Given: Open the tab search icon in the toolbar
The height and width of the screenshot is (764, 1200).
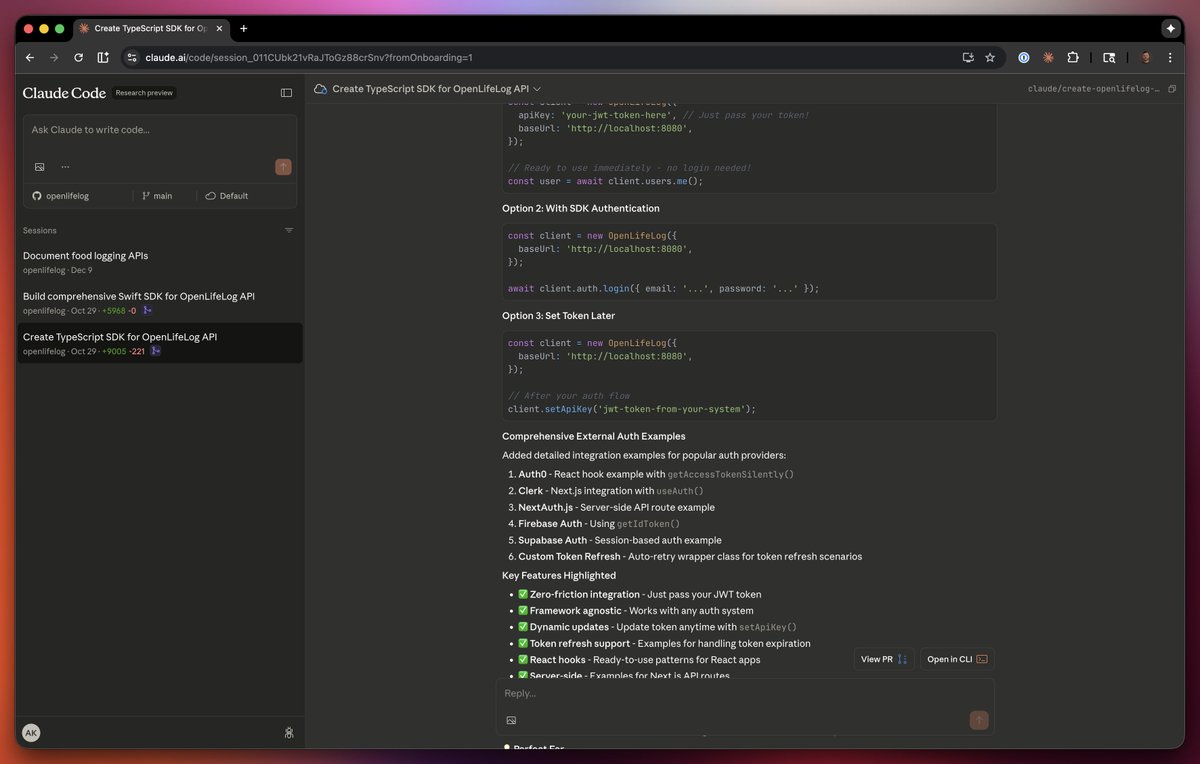Looking at the screenshot, I should click(1108, 58).
